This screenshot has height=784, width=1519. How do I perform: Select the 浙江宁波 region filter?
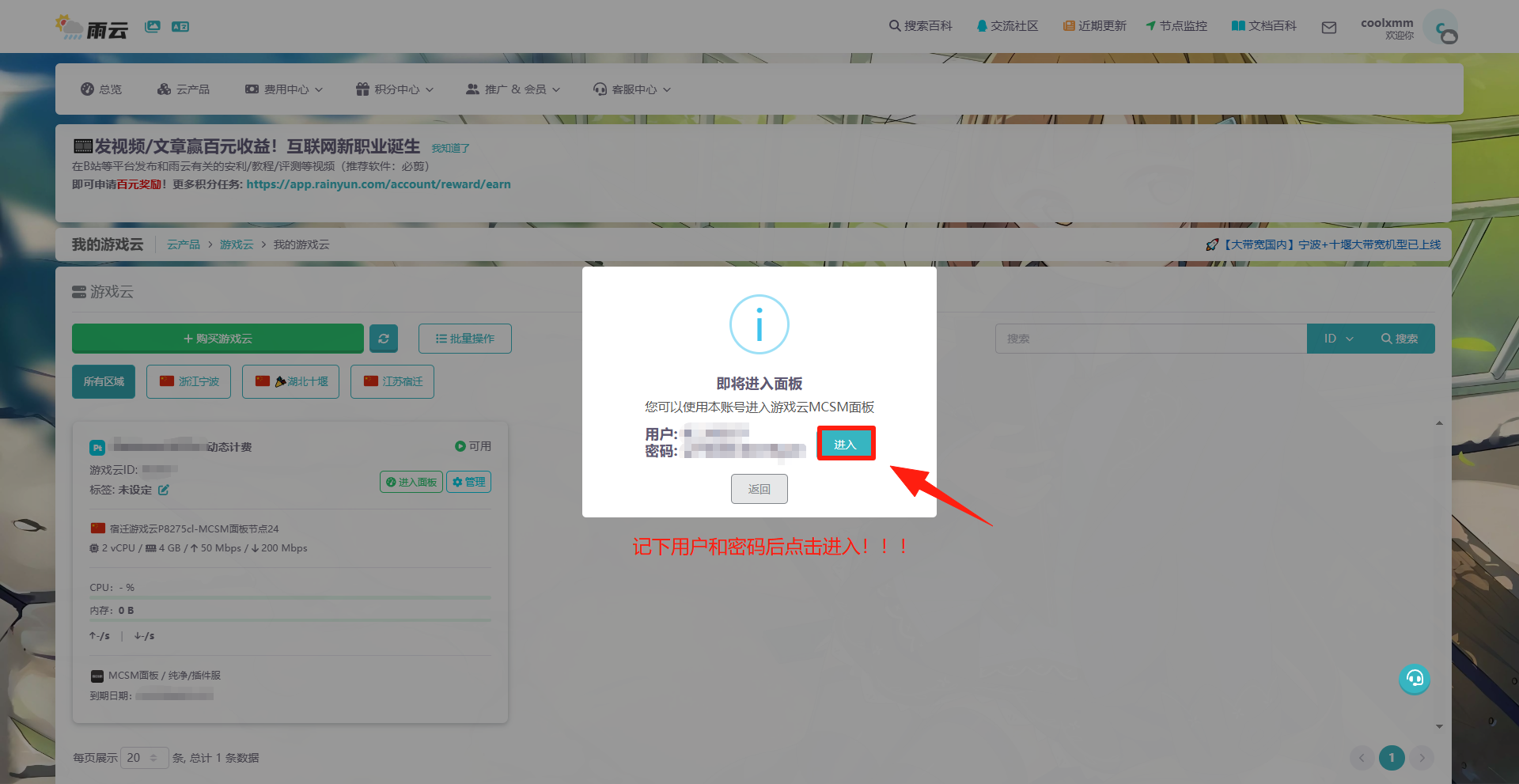point(189,381)
